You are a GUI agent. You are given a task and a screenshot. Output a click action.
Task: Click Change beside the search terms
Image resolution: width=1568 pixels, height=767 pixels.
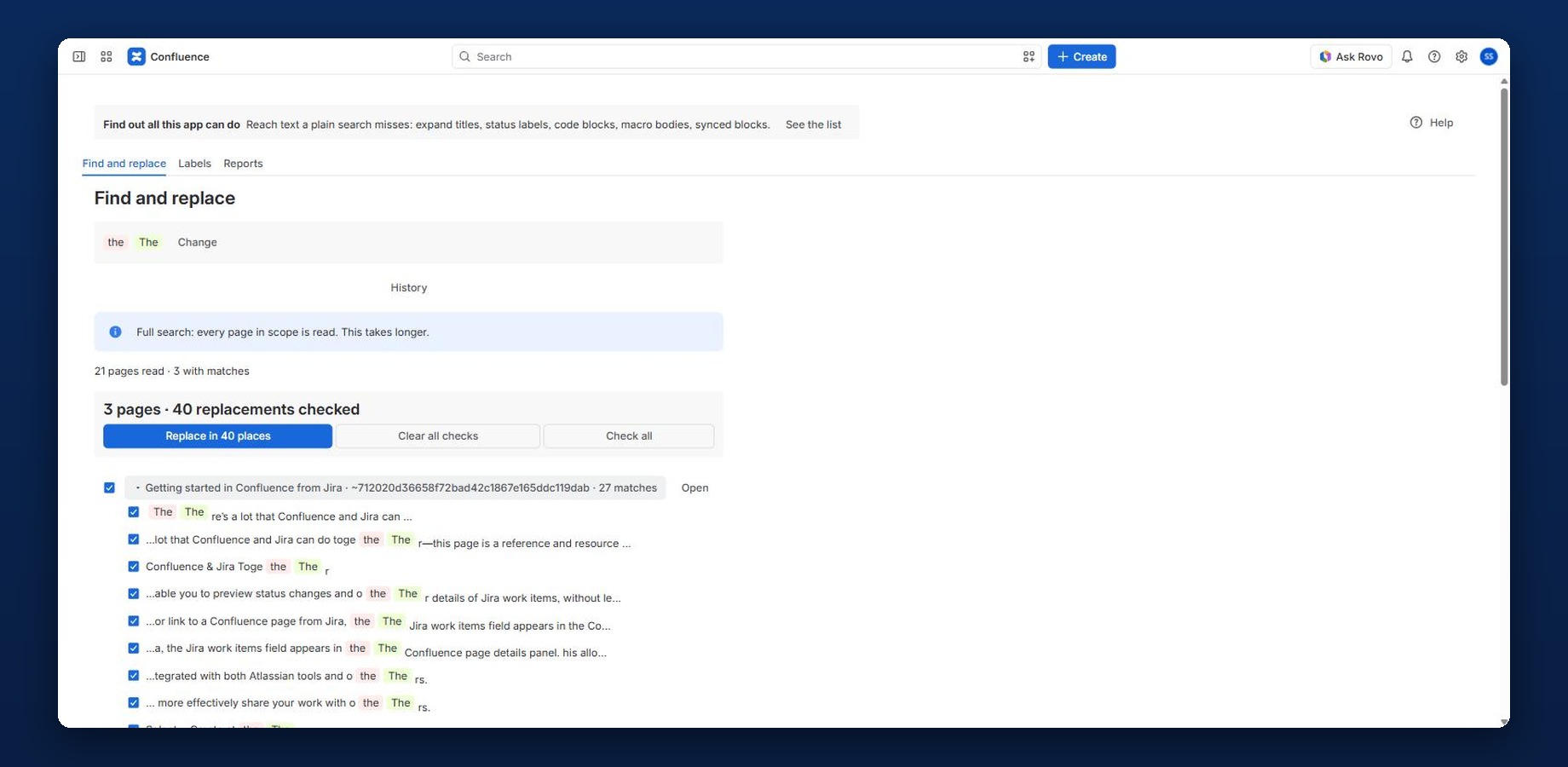point(198,242)
